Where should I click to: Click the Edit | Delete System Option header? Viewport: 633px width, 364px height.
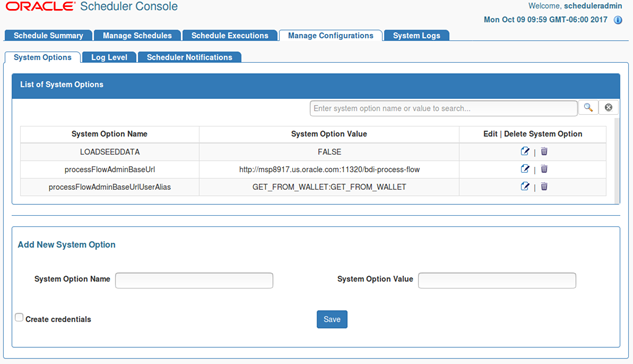pos(533,134)
